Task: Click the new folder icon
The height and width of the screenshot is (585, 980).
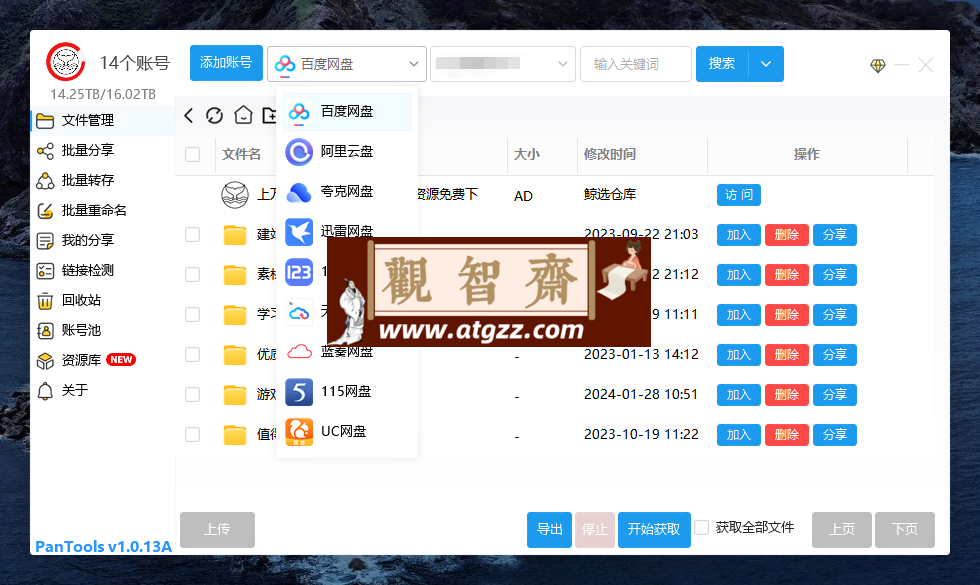Action: click(x=269, y=115)
